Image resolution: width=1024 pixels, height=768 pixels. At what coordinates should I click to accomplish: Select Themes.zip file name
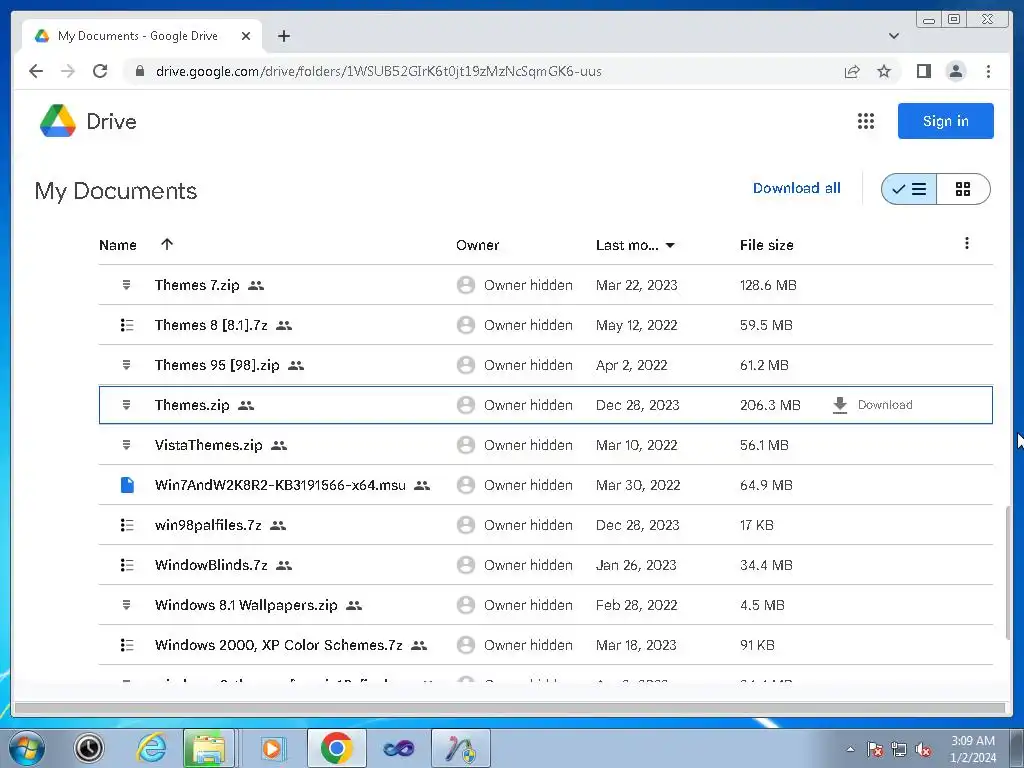coord(192,405)
